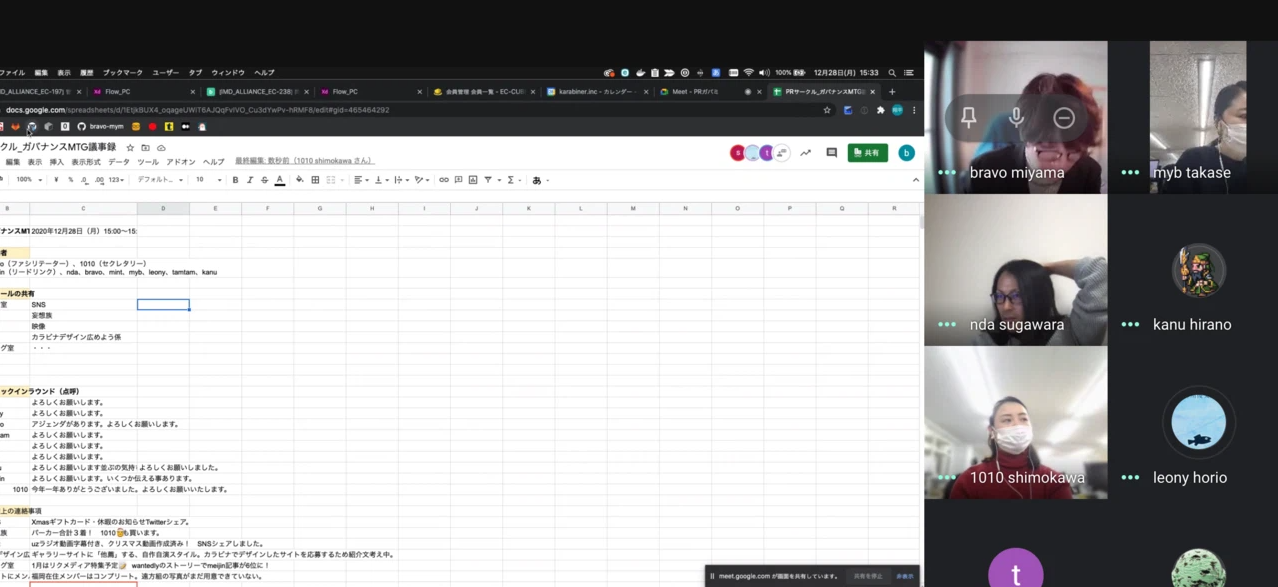Open a new Chrome tab
This screenshot has width=1278, height=587.
tap(892, 92)
